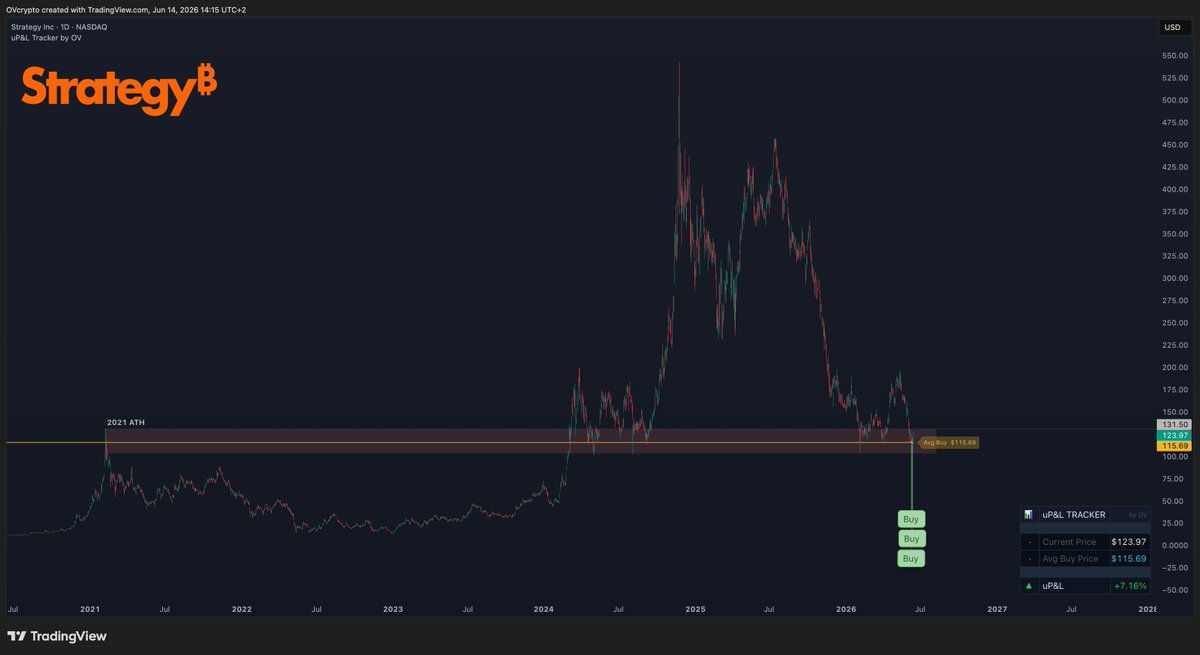The image size is (1200, 655).
Task: Click the Avg Buy Price row label
Action: 1071,558
